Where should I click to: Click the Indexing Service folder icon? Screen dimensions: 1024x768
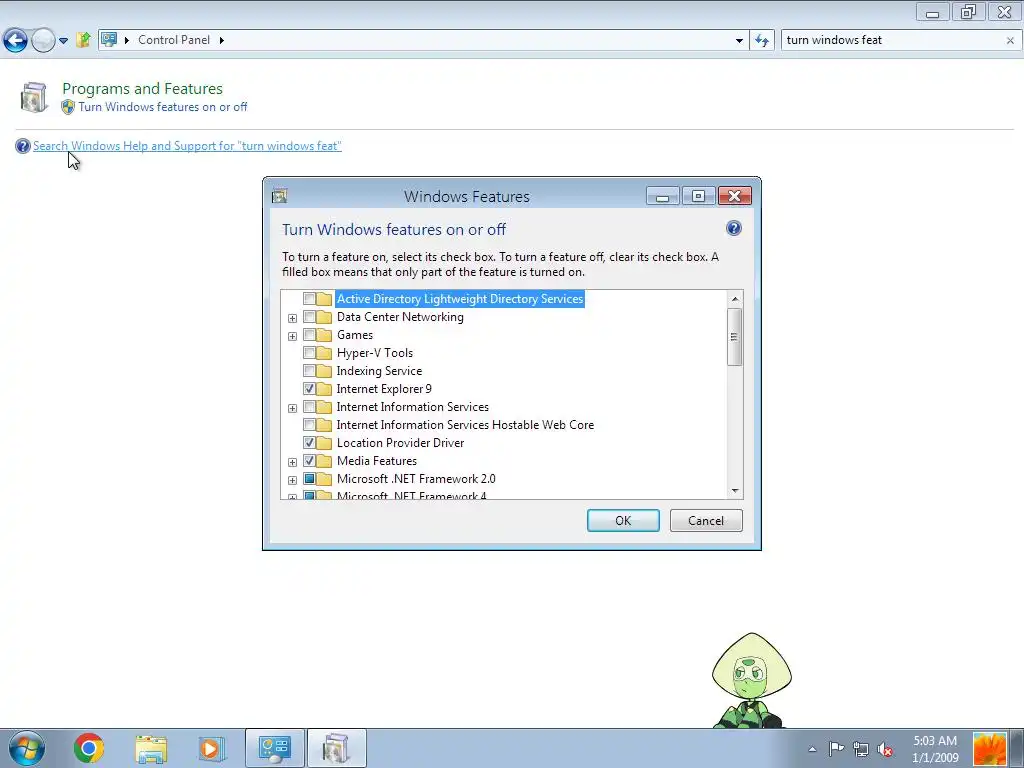[x=324, y=371]
